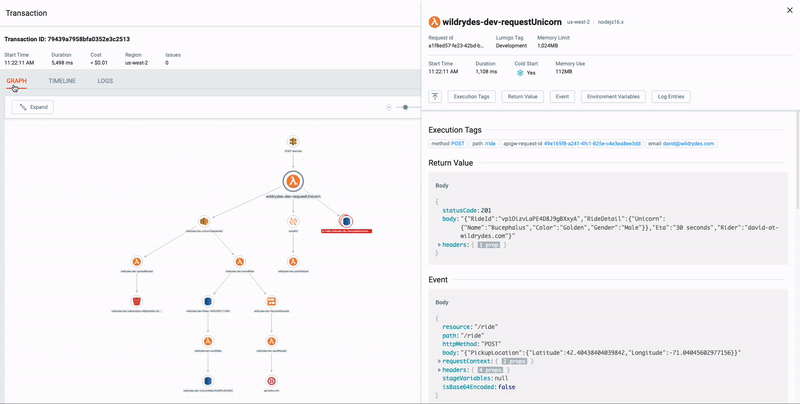Click the Memory Use 112MB value

click(x=564, y=71)
